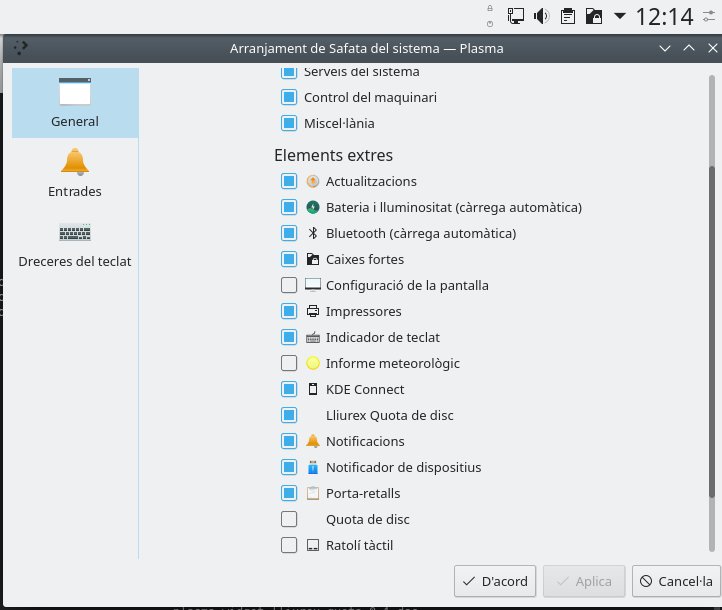Uncheck the Bluetooth (càrrega automàtica) checkbox
The height and width of the screenshot is (610, 722).
click(289, 233)
